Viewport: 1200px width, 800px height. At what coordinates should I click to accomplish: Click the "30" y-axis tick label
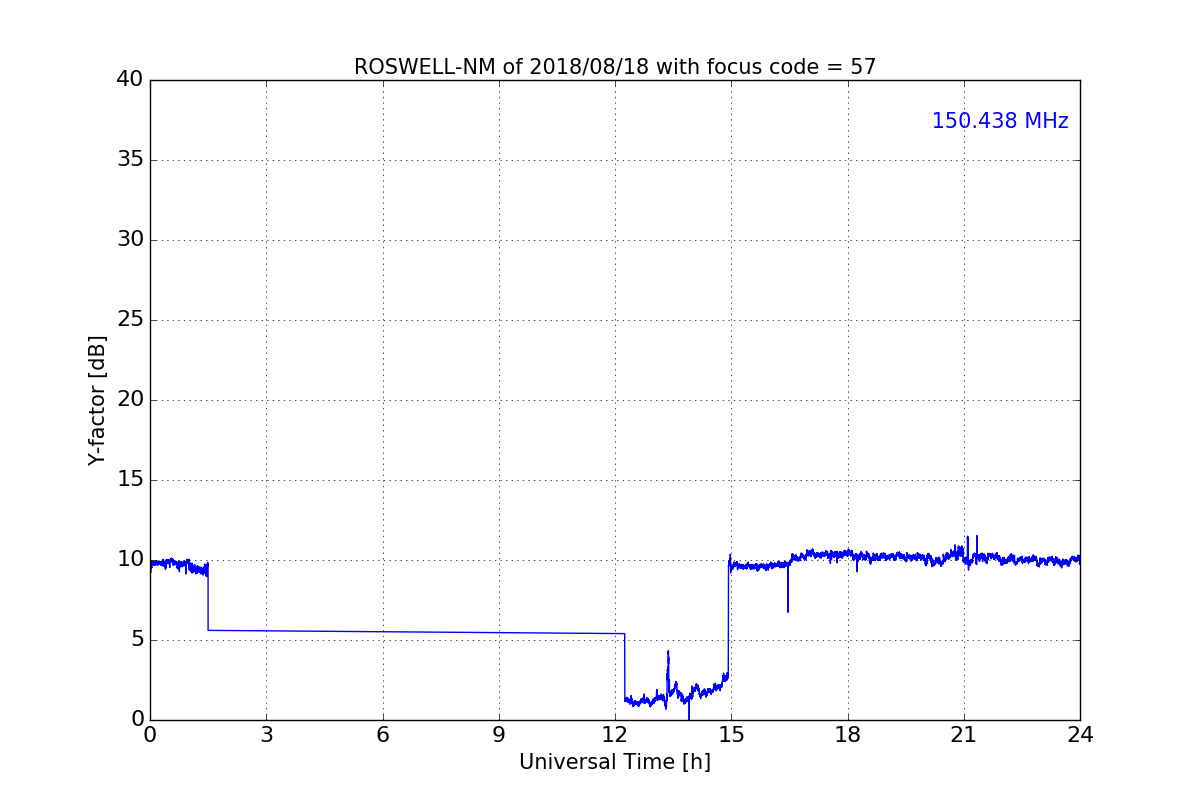pyautogui.click(x=131, y=240)
